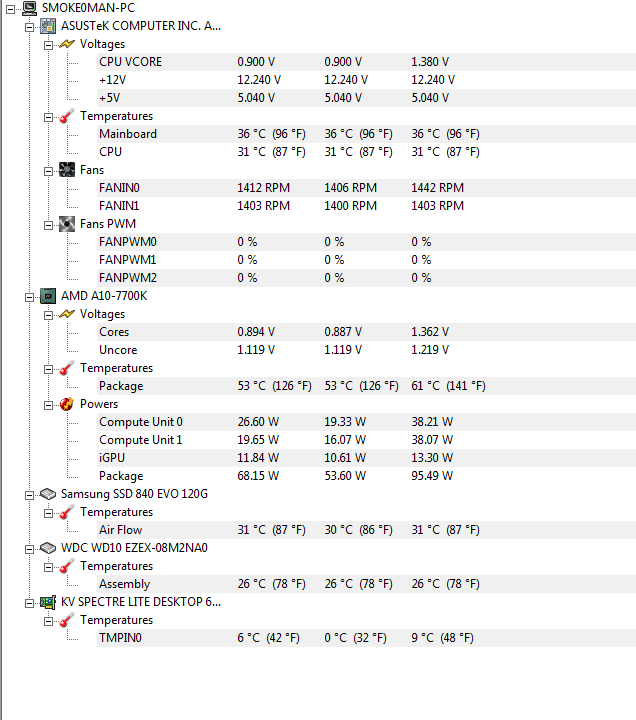Click the graphics card icon beside KV SPECTRE LITE
Screen dimensions: 636x720
[x=48, y=602]
